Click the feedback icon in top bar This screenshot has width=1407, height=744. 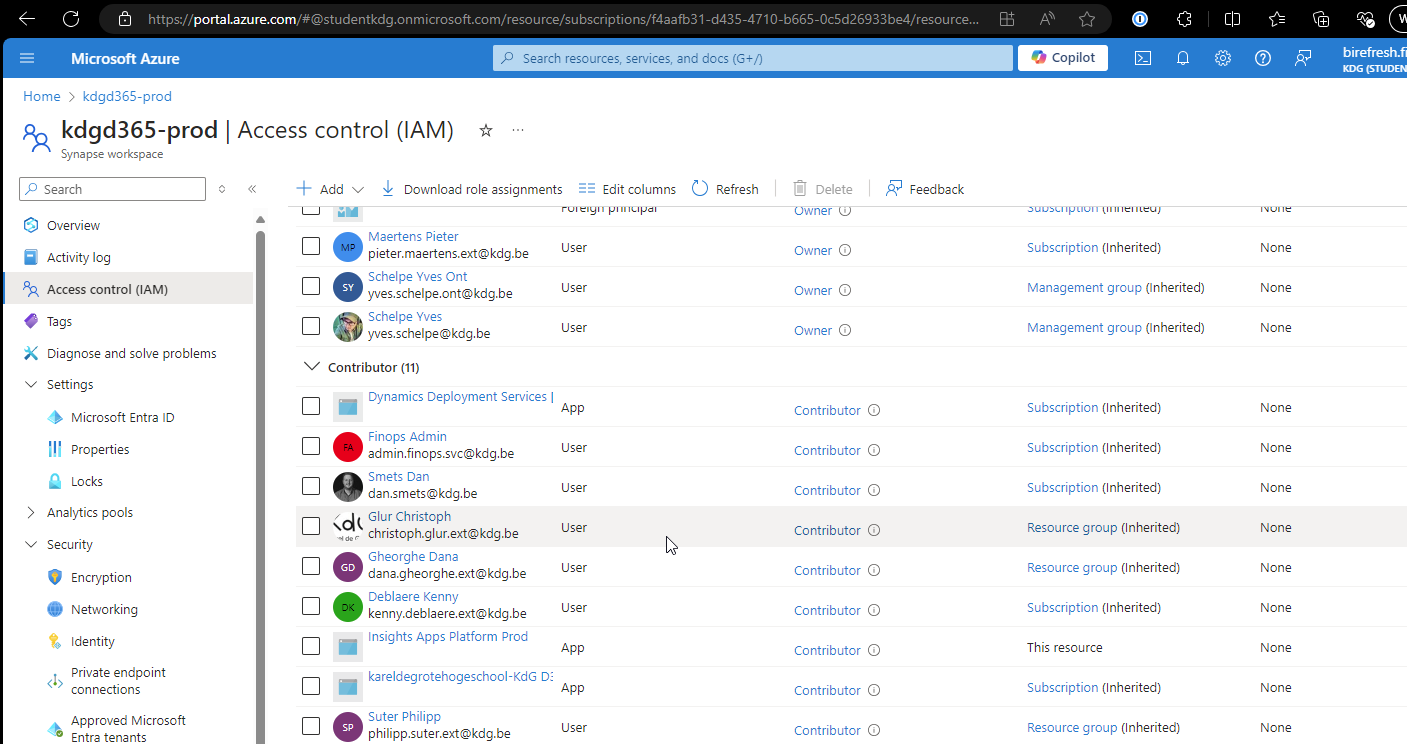click(1303, 58)
